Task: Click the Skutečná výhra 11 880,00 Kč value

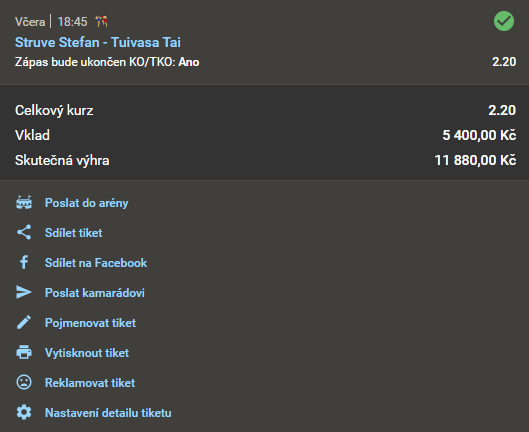Action: pyautogui.click(x=475, y=160)
